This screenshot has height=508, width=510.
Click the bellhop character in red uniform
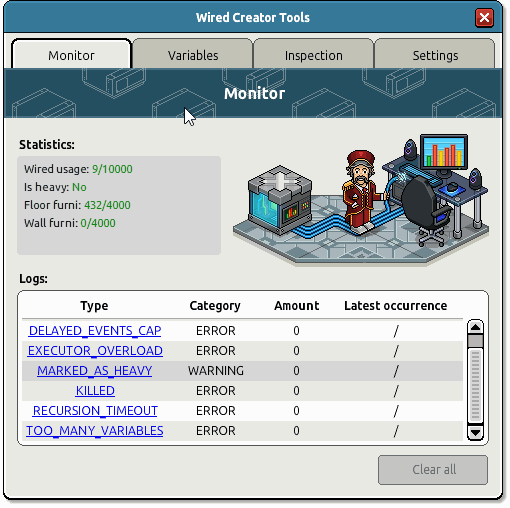pos(361,191)
